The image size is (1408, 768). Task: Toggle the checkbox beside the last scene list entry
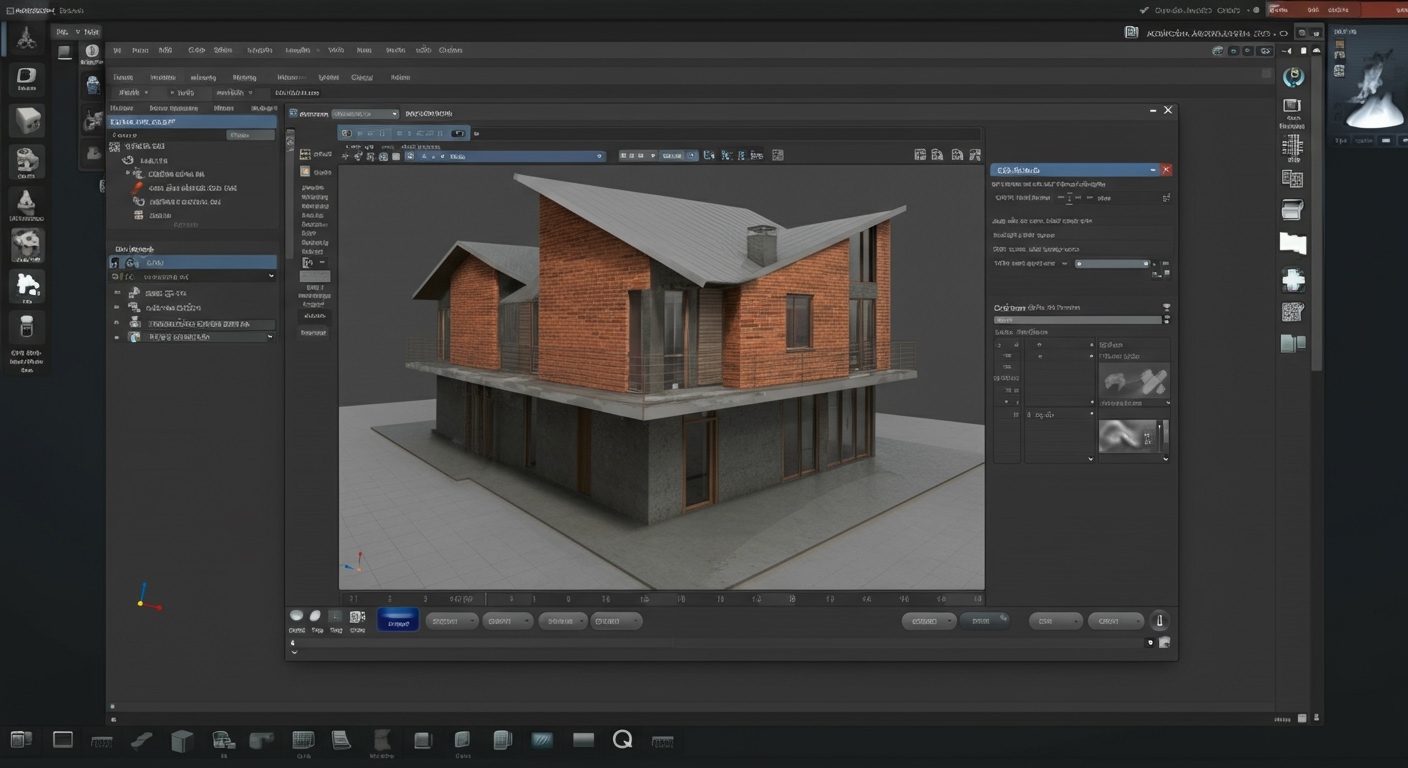click(x=117, y=337)
